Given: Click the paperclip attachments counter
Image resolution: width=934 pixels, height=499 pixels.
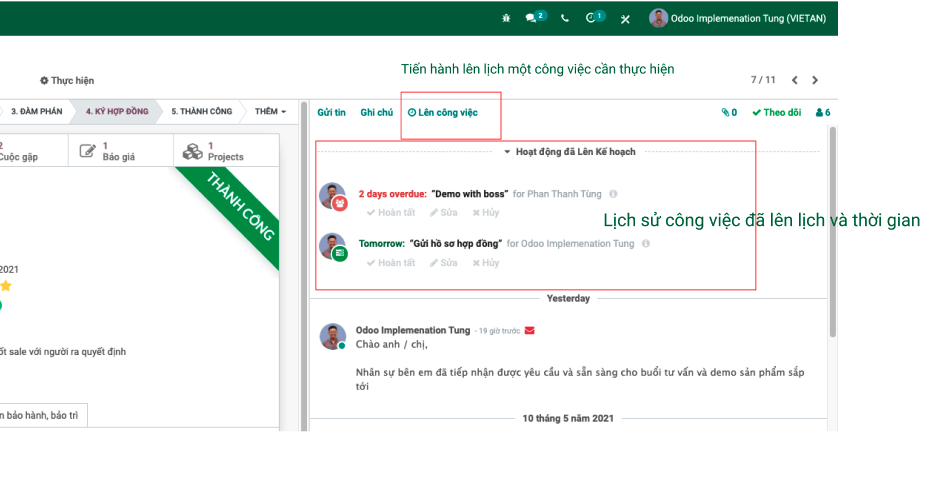Looking at the screenshot, I should (x=729, y=112).
